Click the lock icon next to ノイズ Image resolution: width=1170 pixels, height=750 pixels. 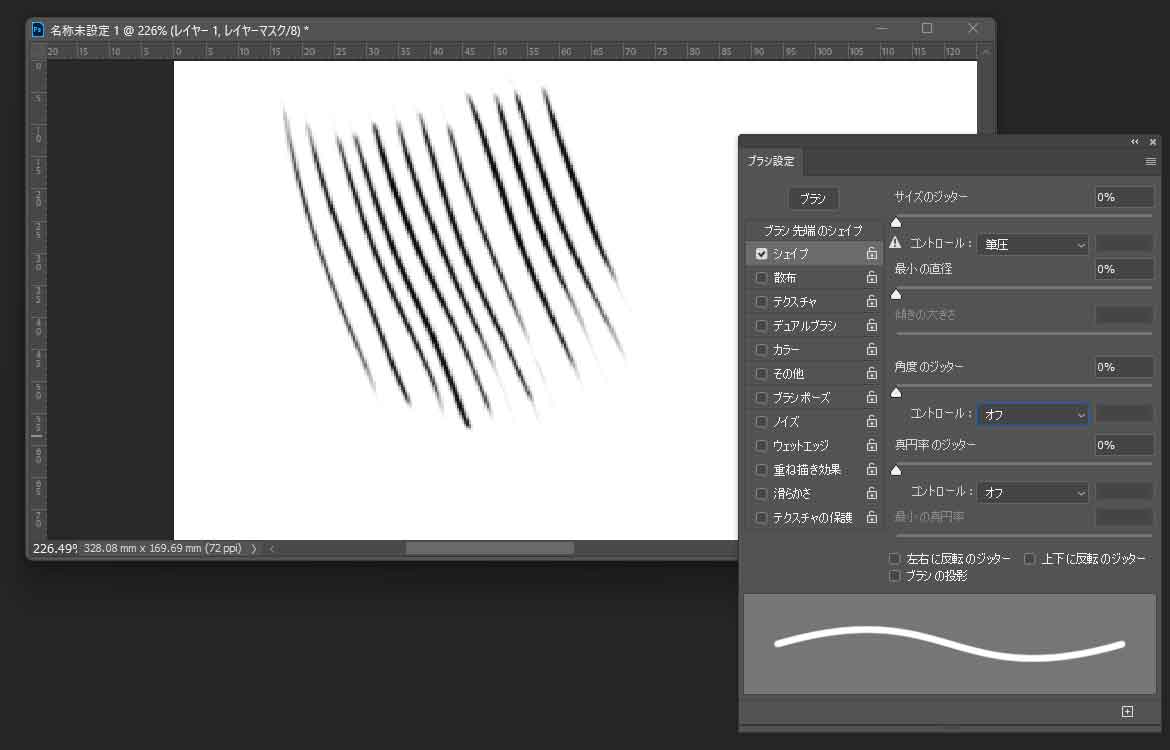[872, 422]
